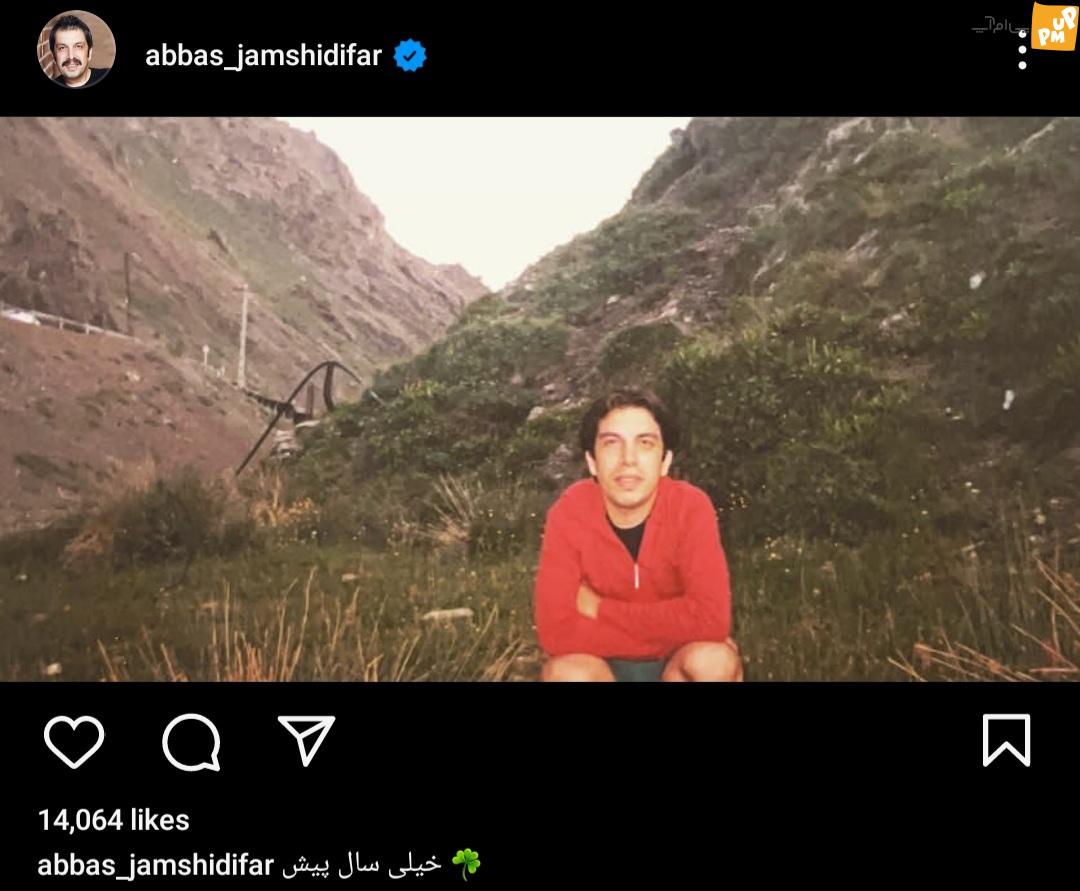Screen dimensions: 1080x891
Task: Open abbas_jamshidifar's round profile picture
Action: 76,49
